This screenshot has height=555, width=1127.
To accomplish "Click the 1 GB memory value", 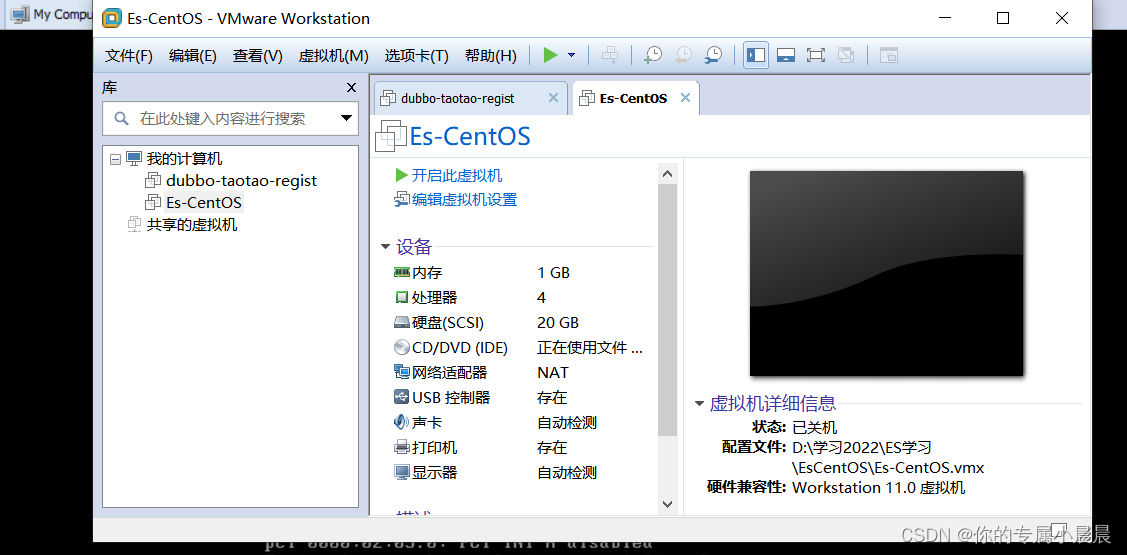I will point(553,272).
